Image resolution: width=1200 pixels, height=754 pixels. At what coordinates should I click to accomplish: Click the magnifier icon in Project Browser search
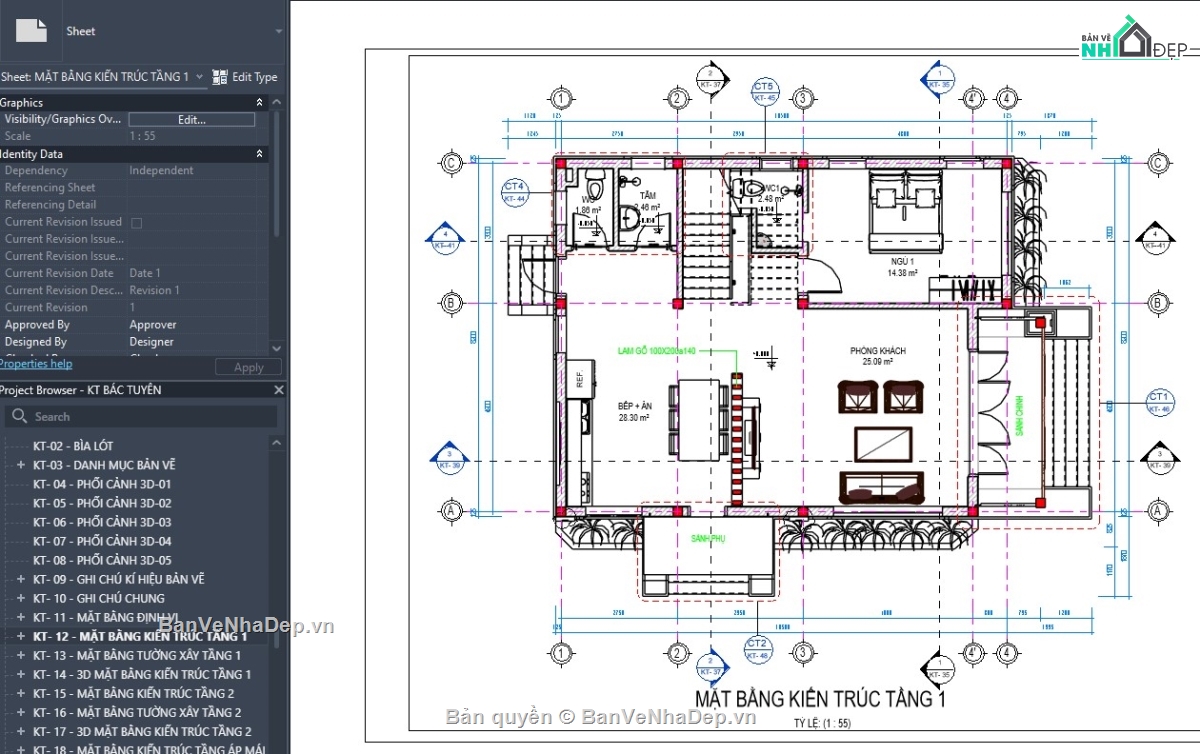tap(19, 416)
